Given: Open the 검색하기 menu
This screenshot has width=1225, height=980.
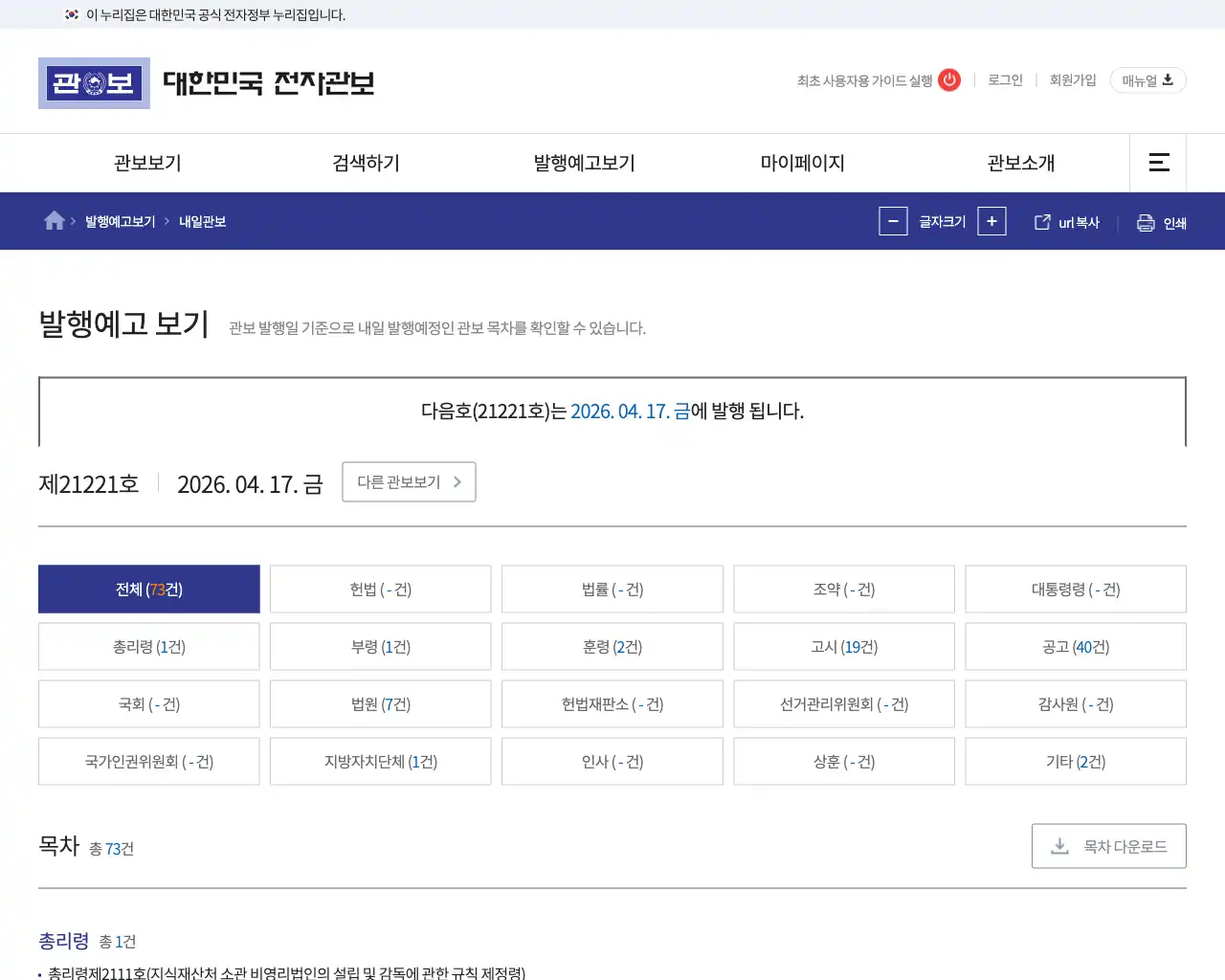Looking at the screenshot, I should [x=365, y=163].
